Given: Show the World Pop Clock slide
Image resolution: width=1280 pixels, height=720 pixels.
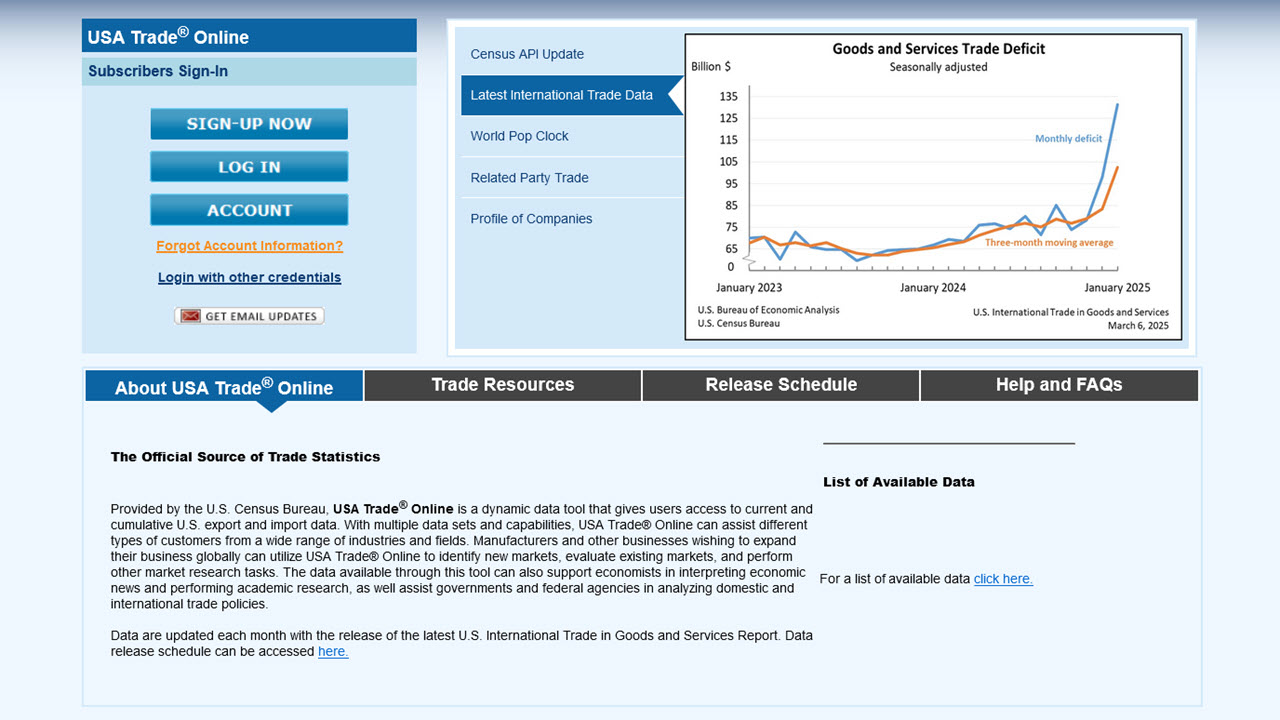Looking at the screenshot, I should tap(519, 136).
